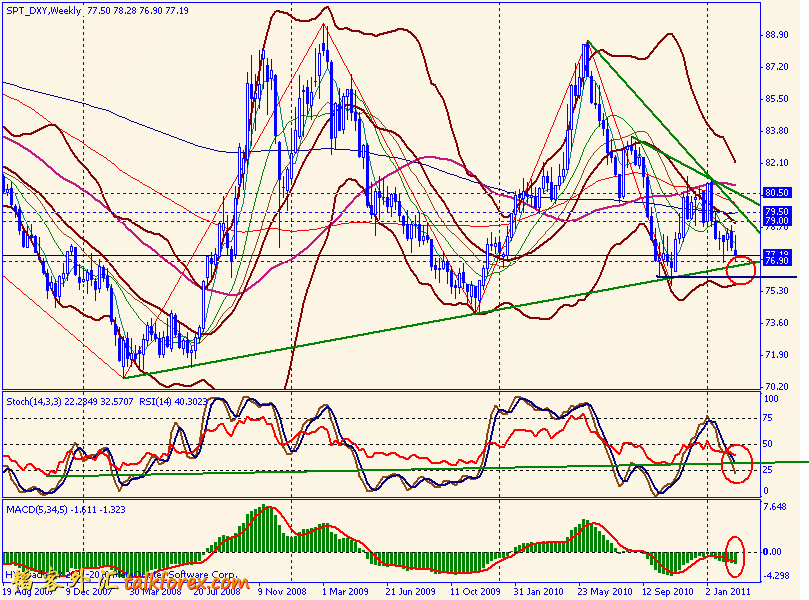Select the highlighted 79.50 price level tag

pos(776,212)
